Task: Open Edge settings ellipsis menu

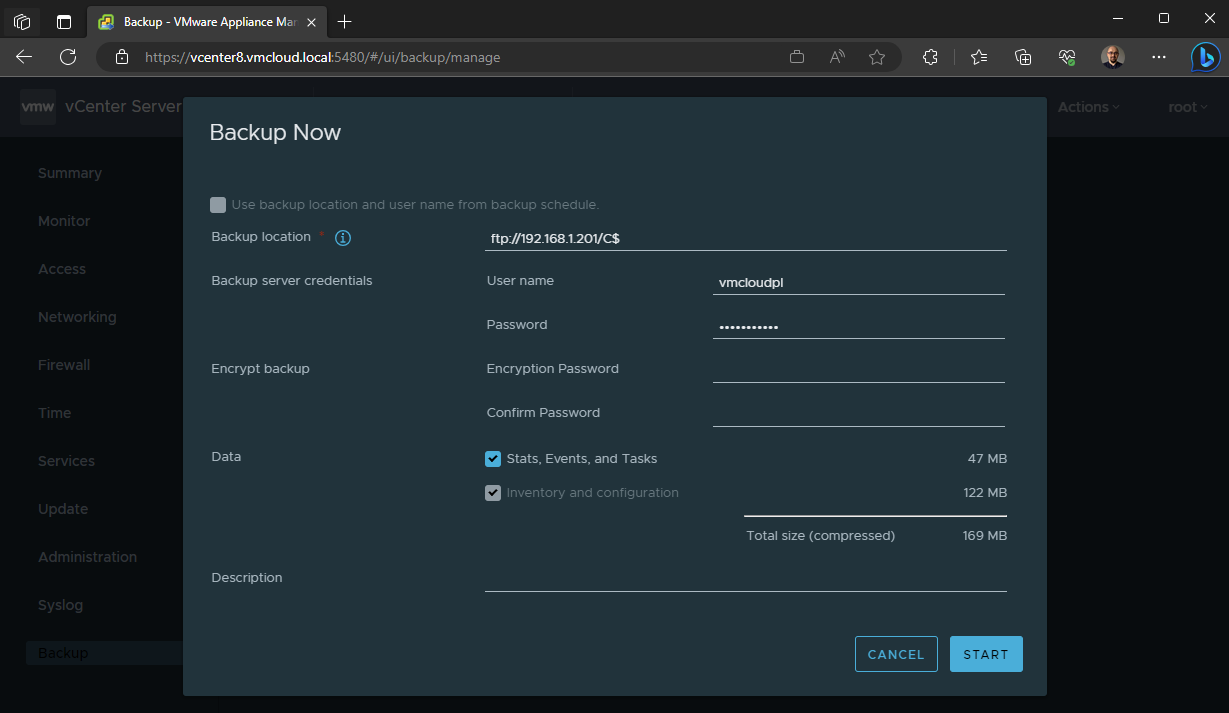Action: tap(1159, 57)
